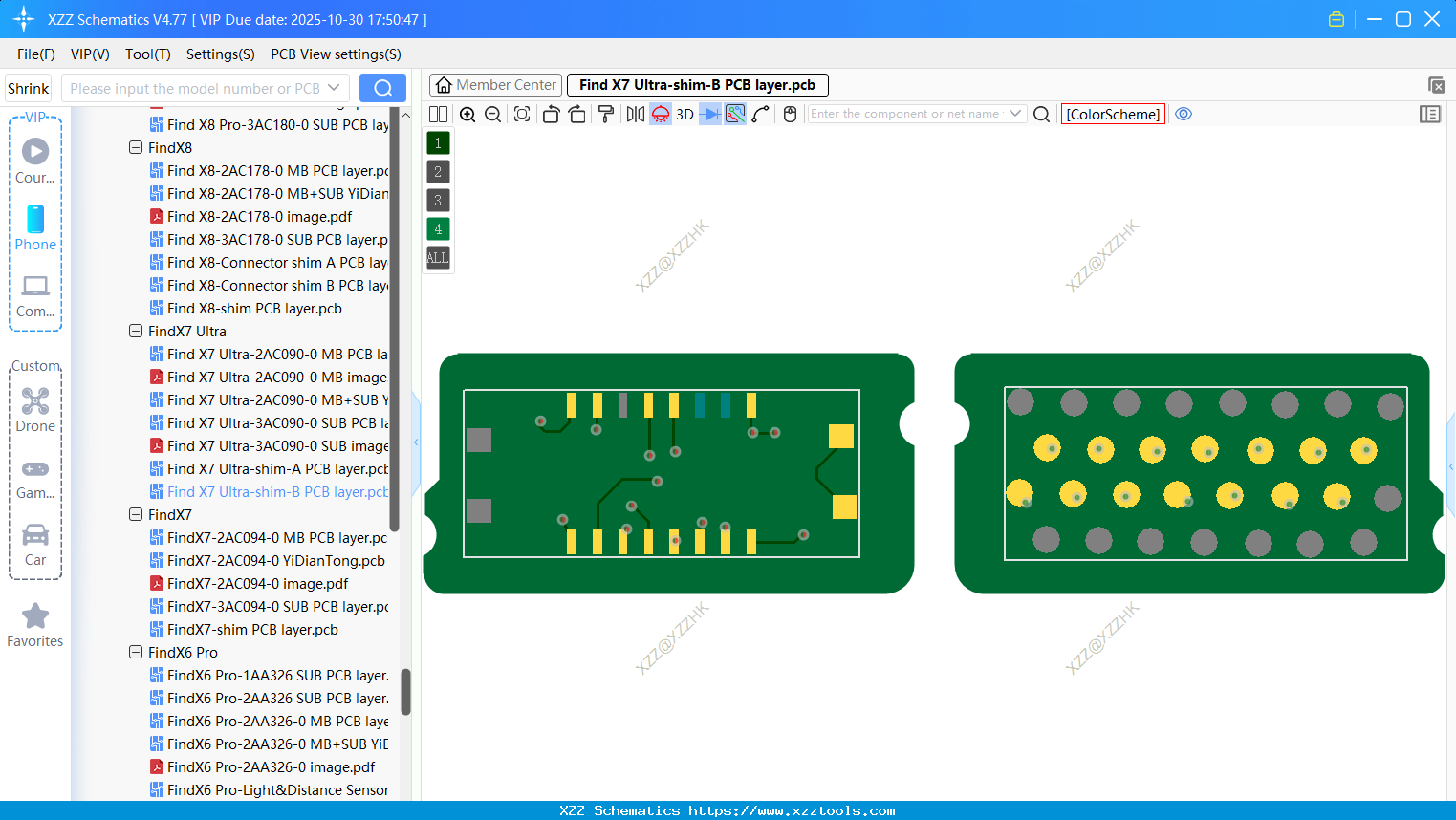
Task: Click the tab list icon beside tabs
Action: tap(1436, 85)
